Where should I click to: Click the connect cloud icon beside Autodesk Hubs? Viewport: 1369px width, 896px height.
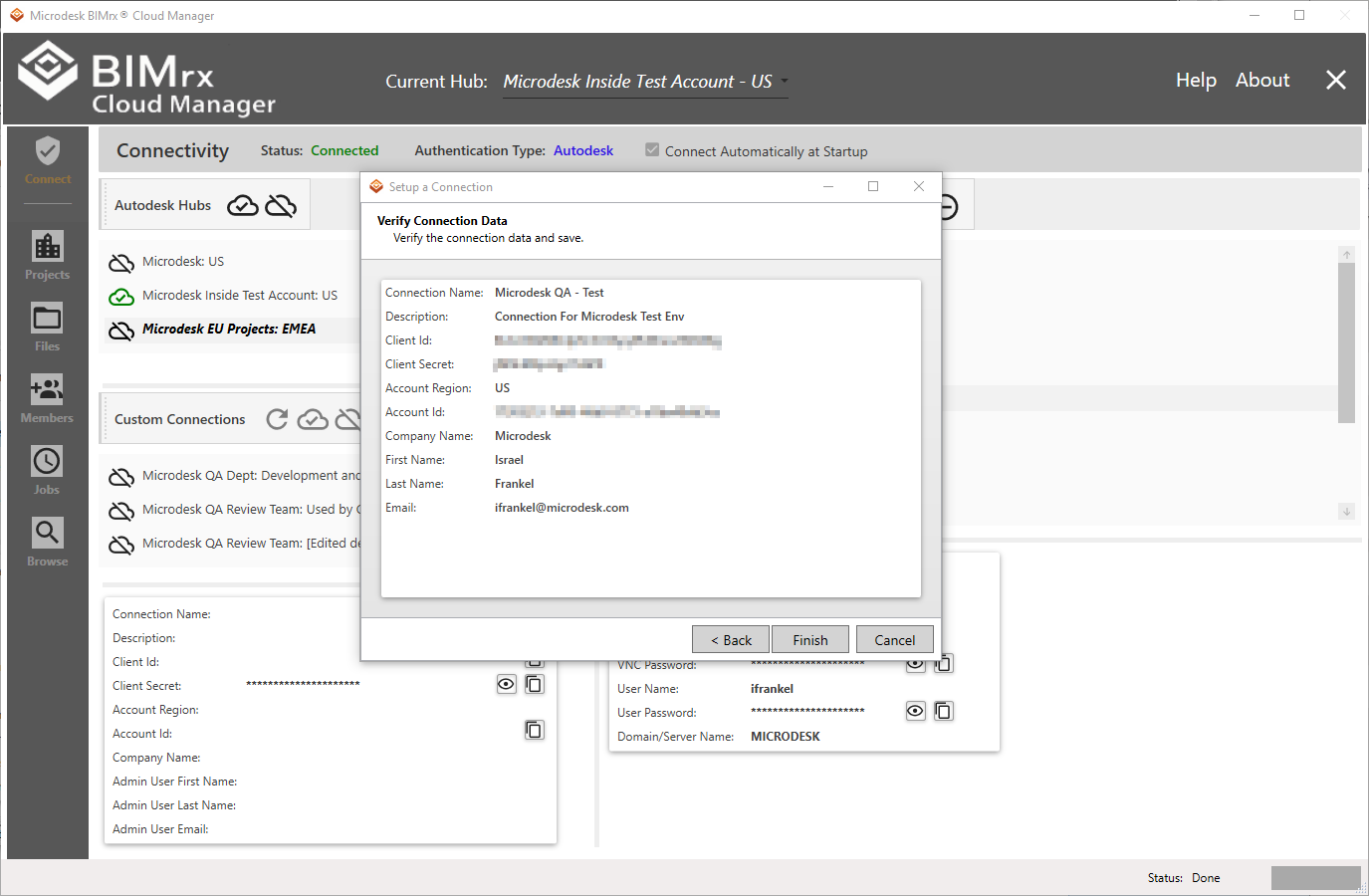[243, 206]
